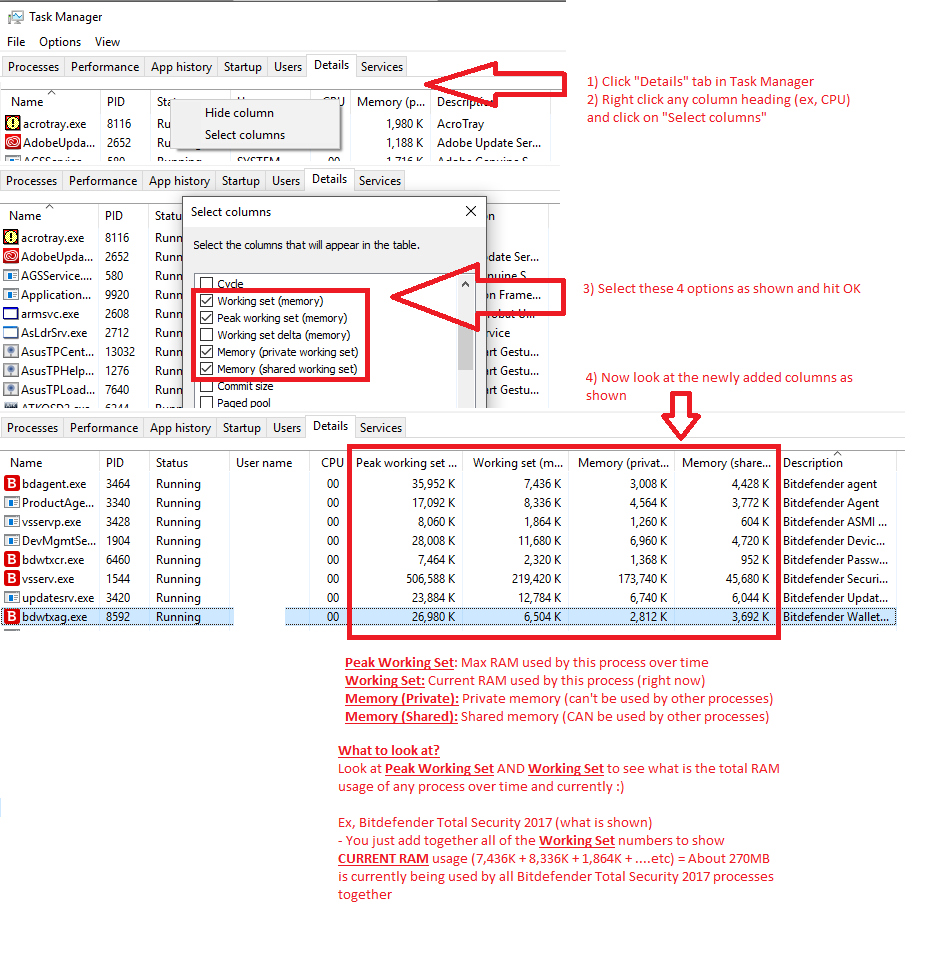The width and height of the screenshot is (930, 963).
Task: Click PID 13032 in the middle table
Action: (120, 351)
